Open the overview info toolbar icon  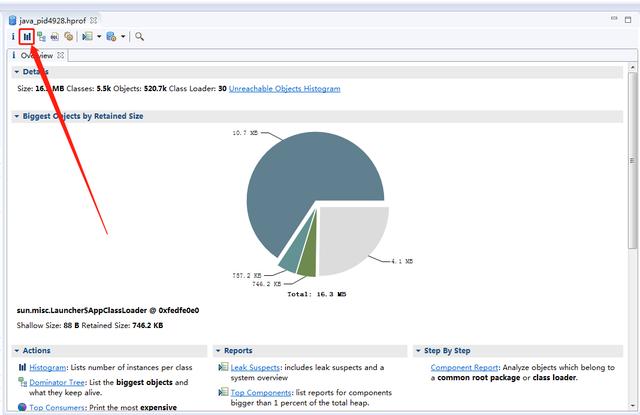(x=13, y=37)
